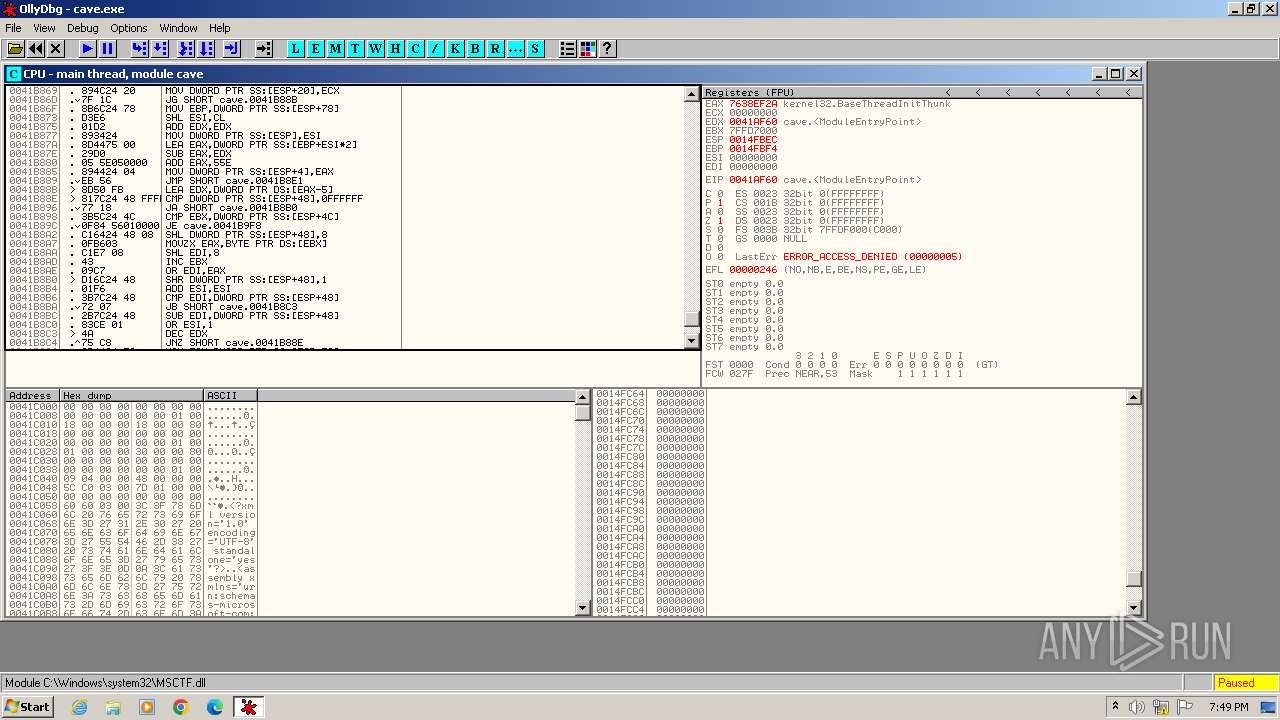Viewport: 1280px width, 720px height.
Task: Show Breakpoints via B button
Action: (x=475, y=48)
